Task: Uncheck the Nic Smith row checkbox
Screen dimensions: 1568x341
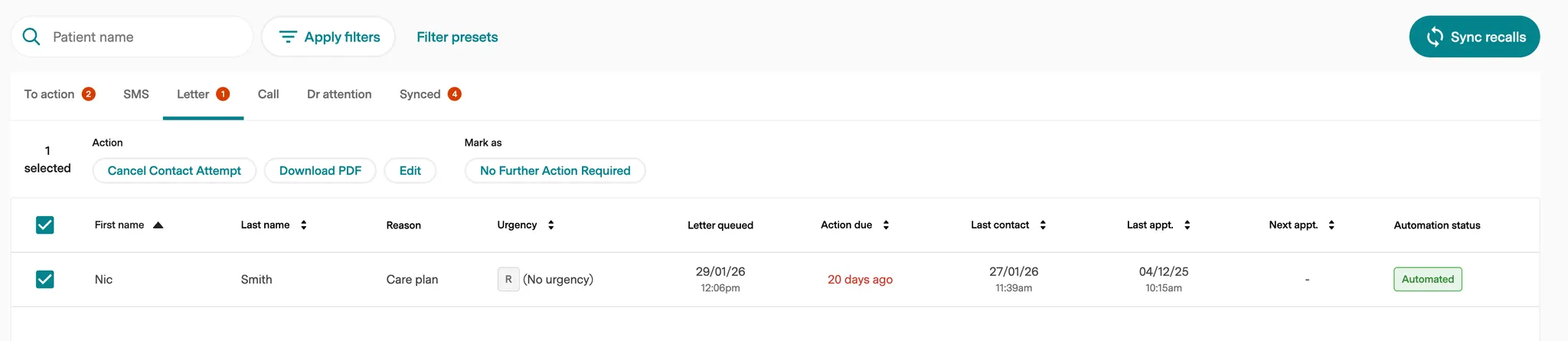Action: click(45, 280)
